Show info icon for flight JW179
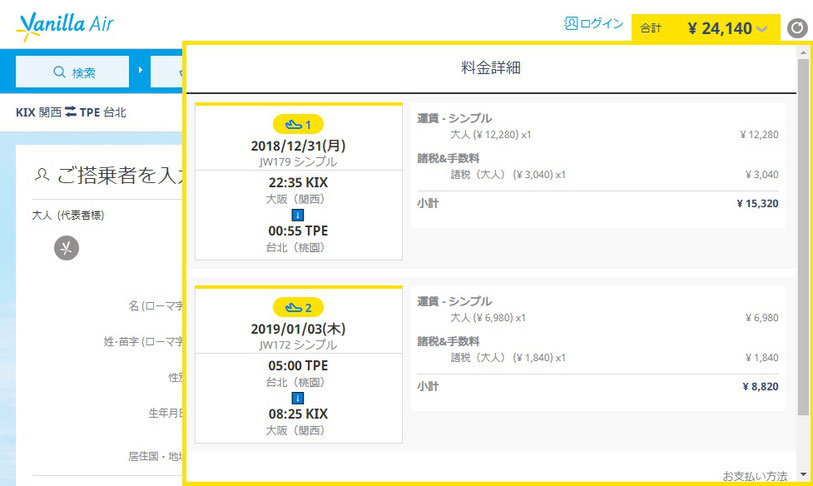The width and height of the screenshot is (813, 486). point(298,215)
